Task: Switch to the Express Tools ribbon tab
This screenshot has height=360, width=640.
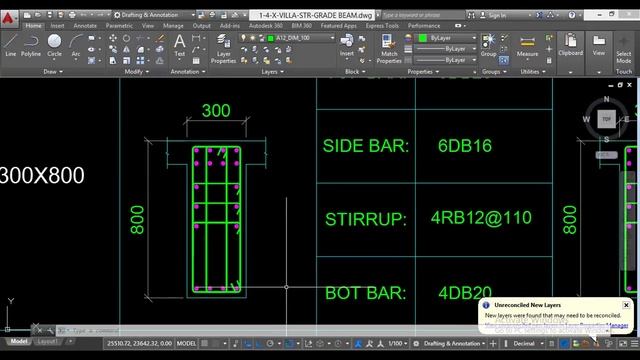Action: tap(382, 26)
